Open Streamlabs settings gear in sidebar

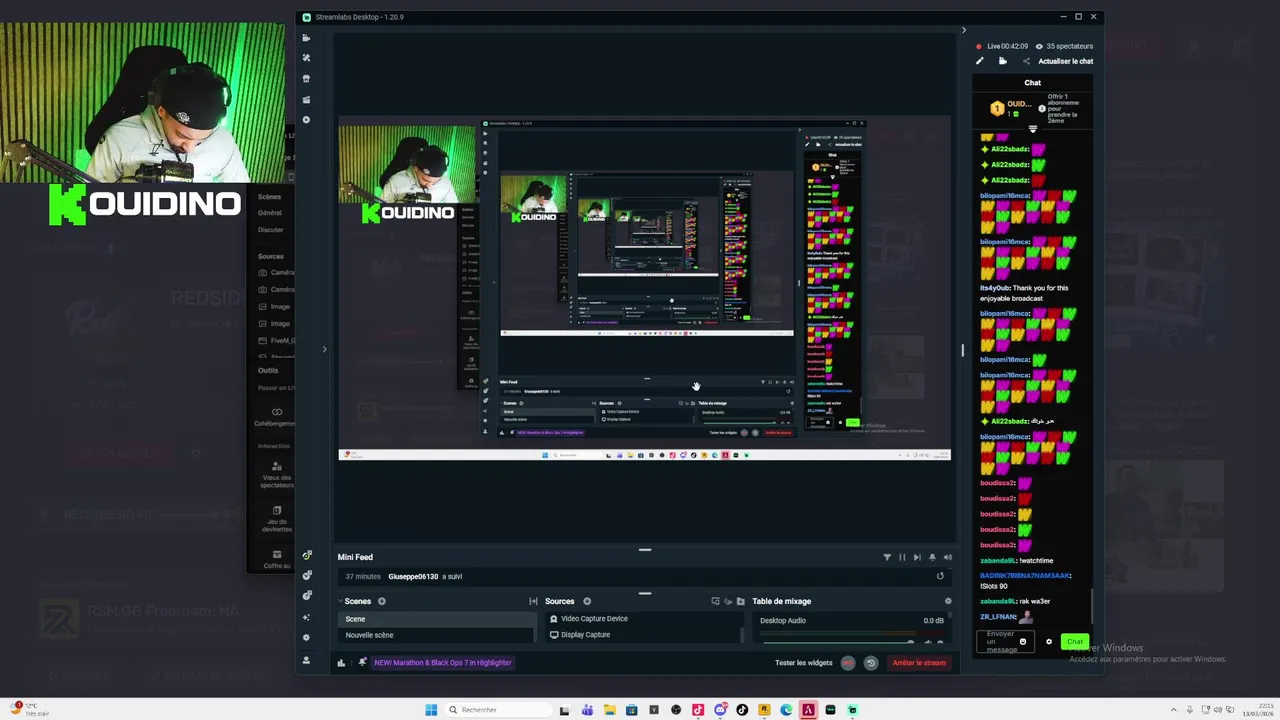[306, 637]
